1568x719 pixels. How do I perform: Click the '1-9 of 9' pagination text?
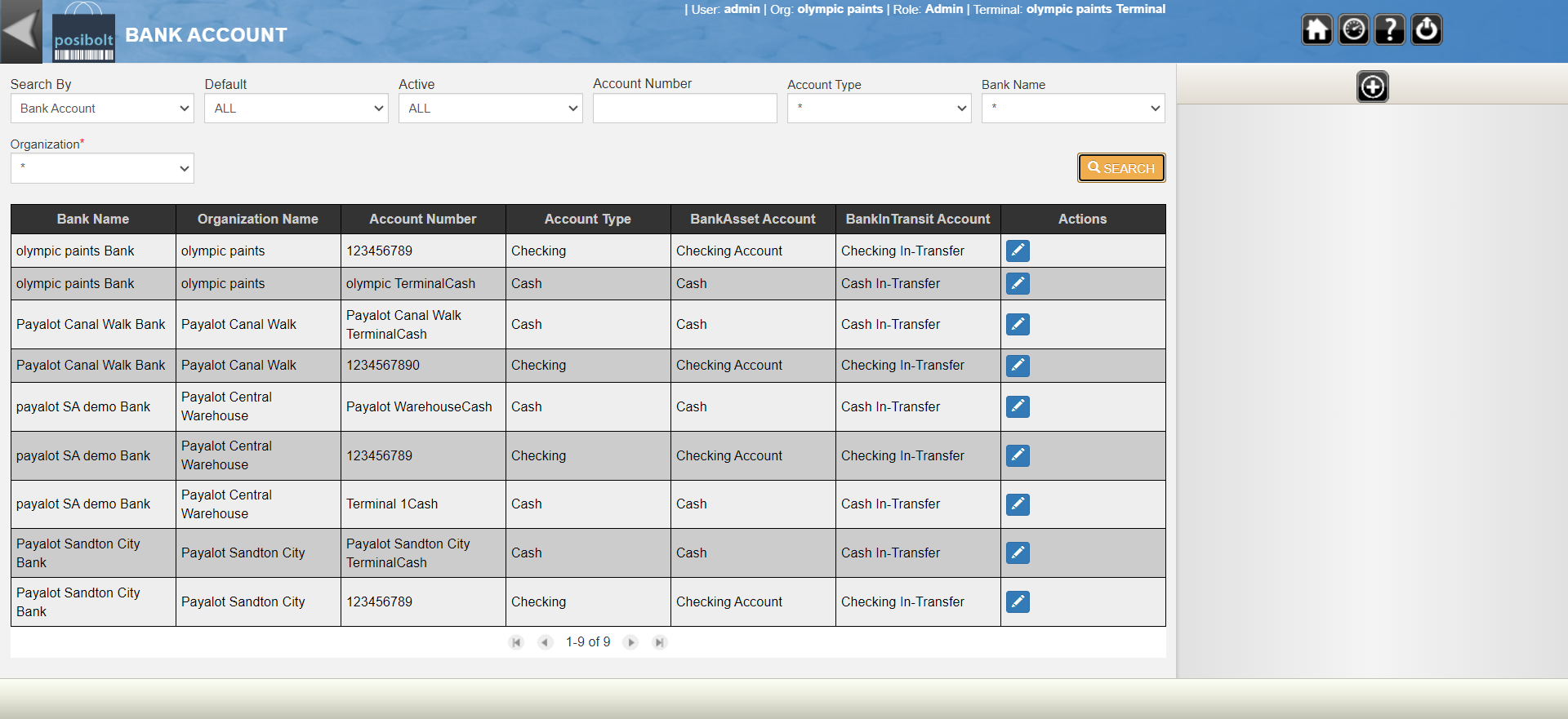point(588,642)
